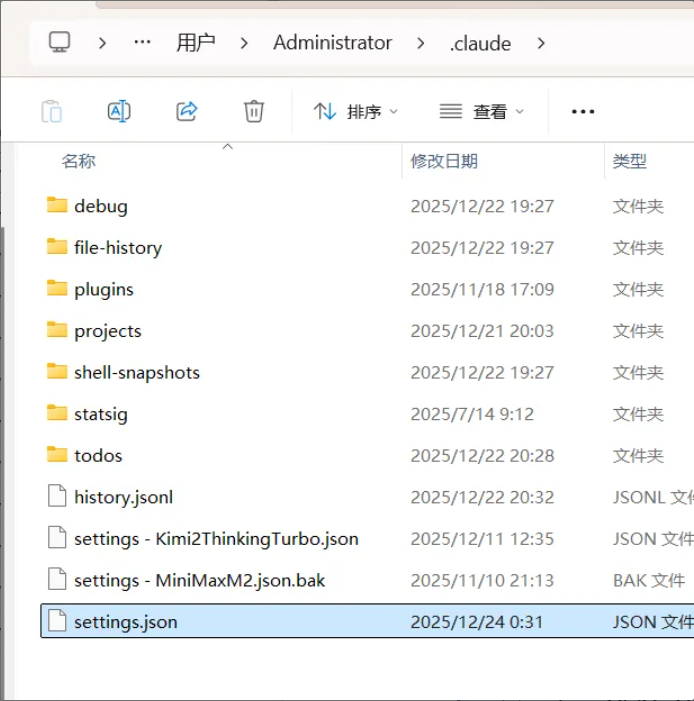Select the name 'file-history'
Screen dimensions: 694x701
tap(118, 248)
